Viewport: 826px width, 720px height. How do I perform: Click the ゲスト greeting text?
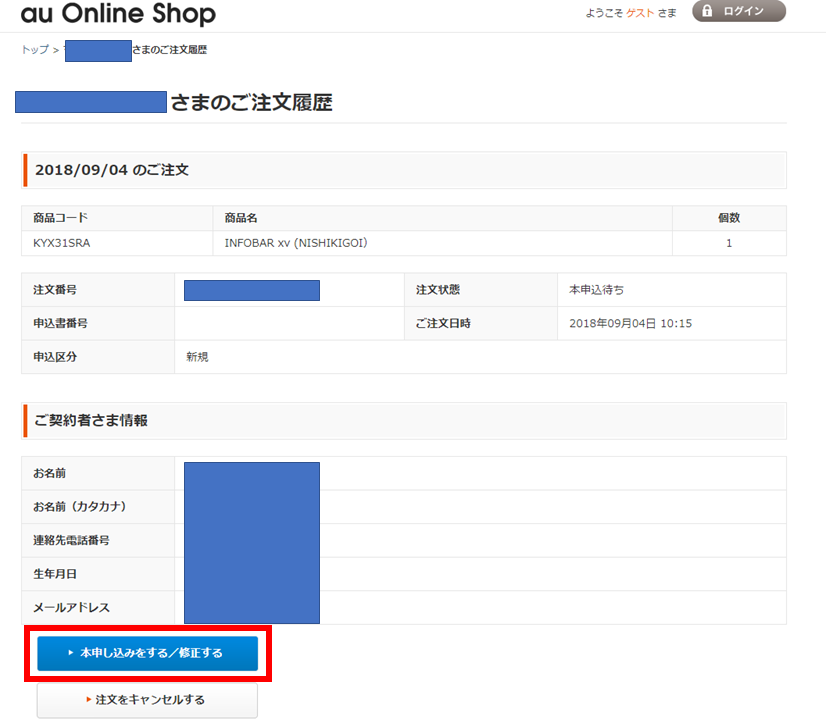(x=640, y=13)
